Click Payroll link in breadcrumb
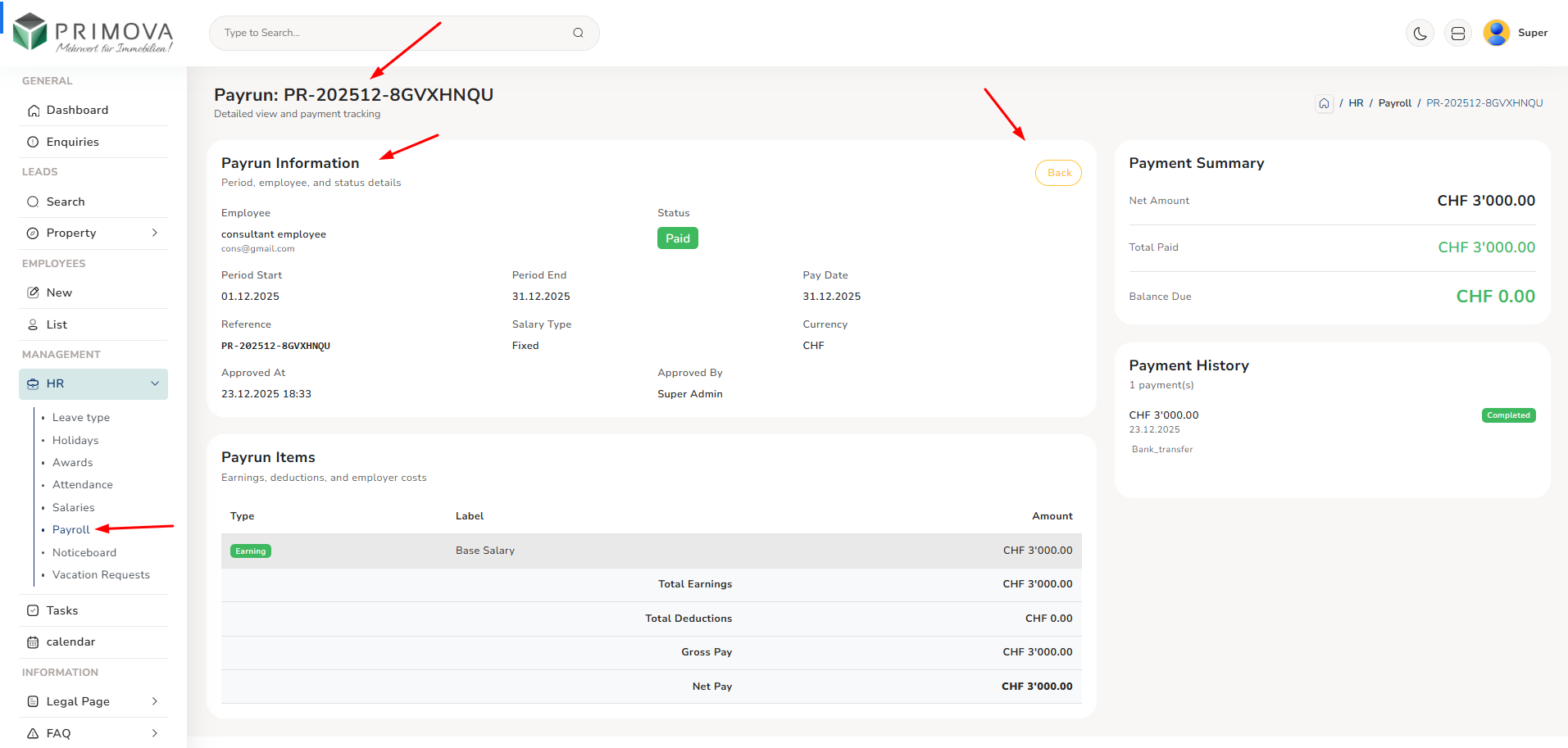The width and height of the screenshot is (1568, 748). pos(1394,103)
